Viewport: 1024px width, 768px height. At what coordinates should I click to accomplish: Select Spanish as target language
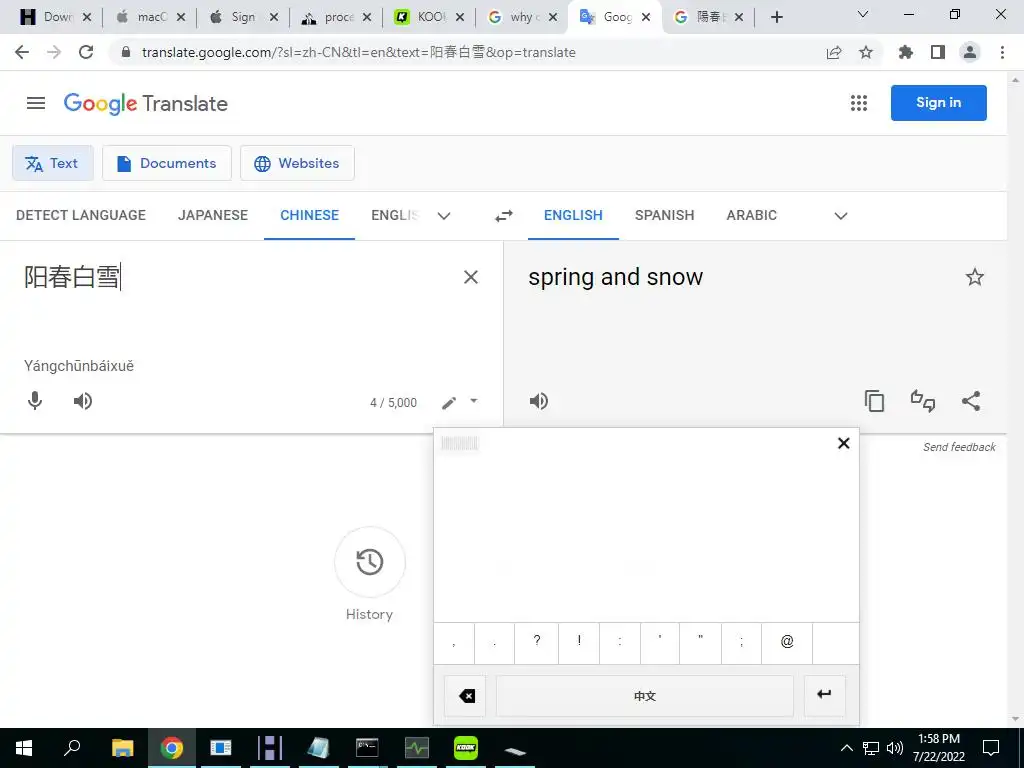coord(664,216)
